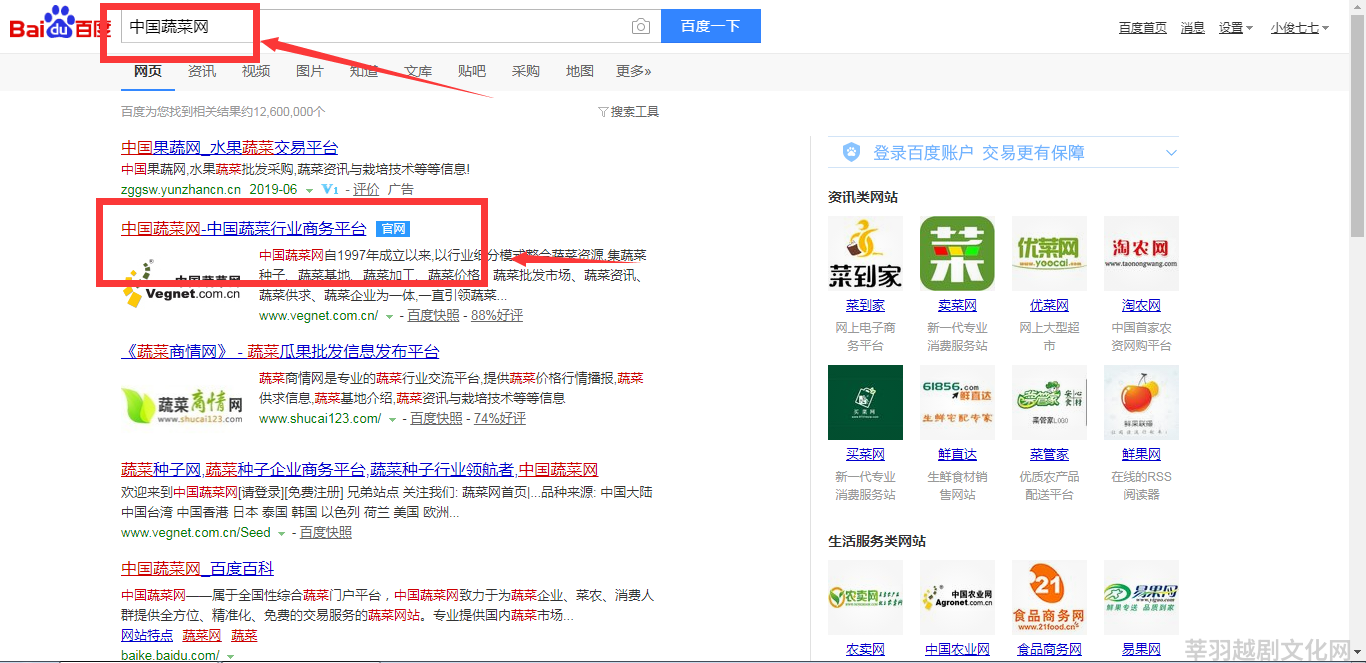Open 中国果蔬网_水果蔬菜交易平台 result

pos(230,147)
